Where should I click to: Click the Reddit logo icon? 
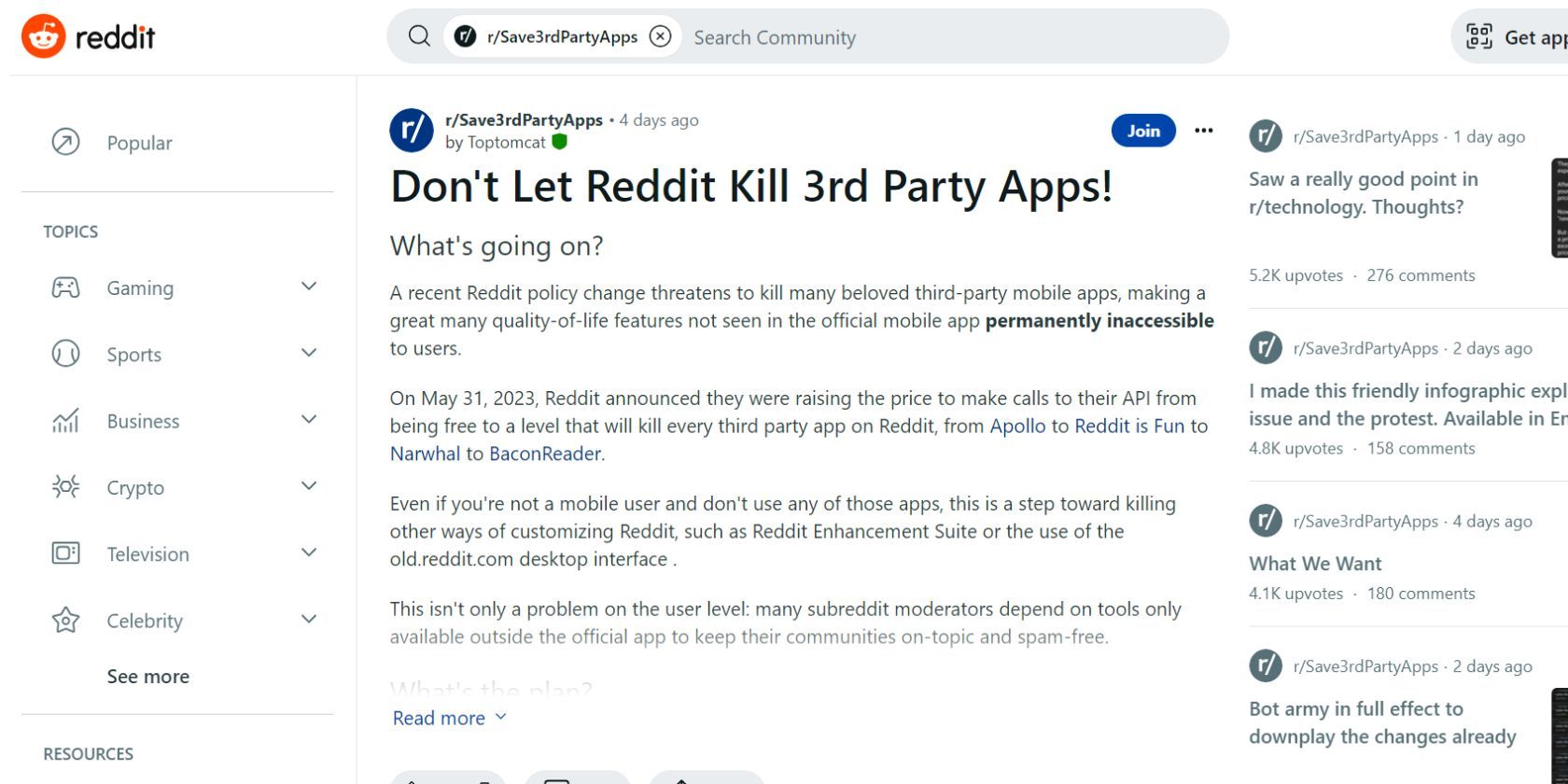click(44, 35)
